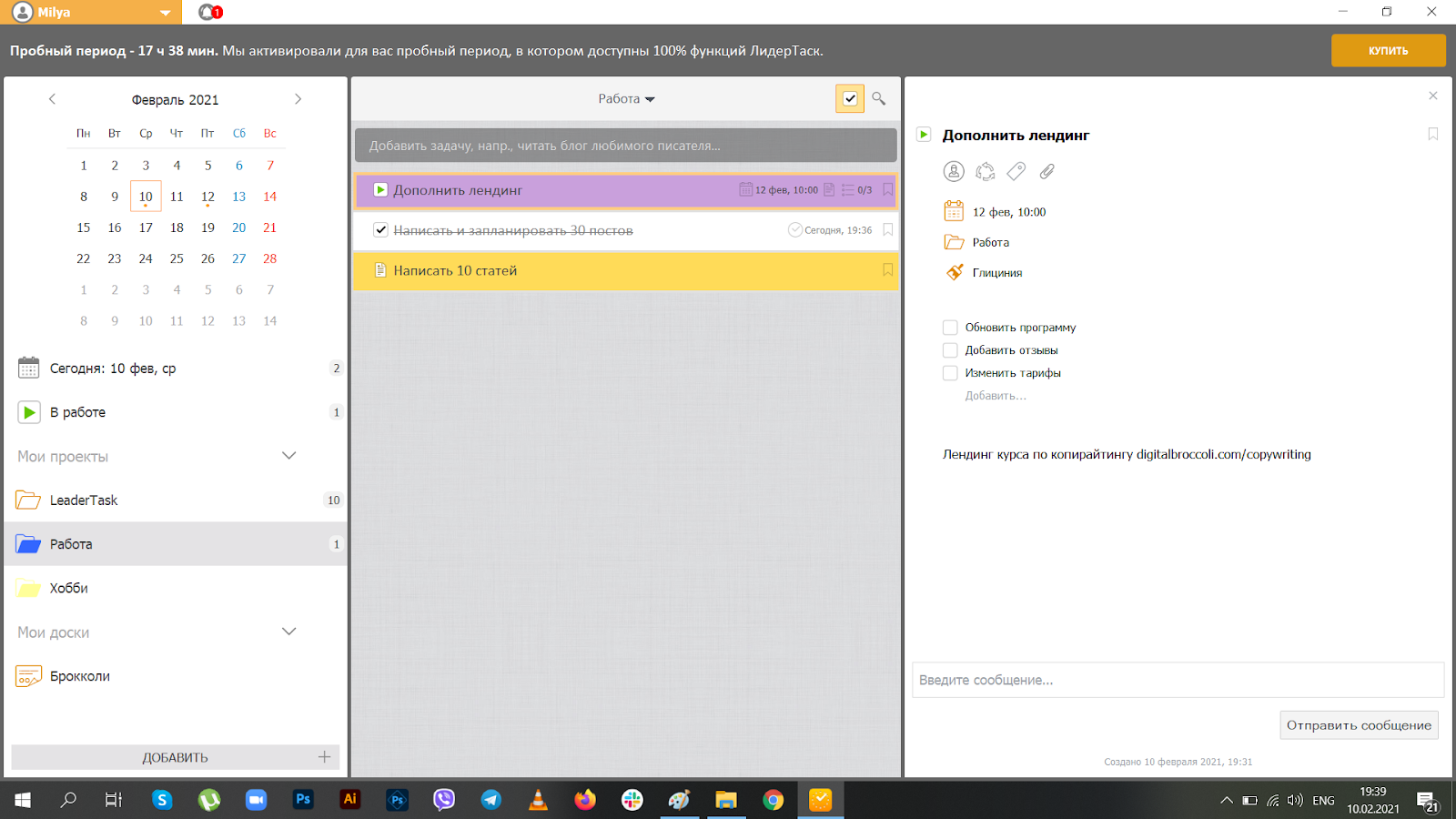Collapse the Мои доски section

289,632
